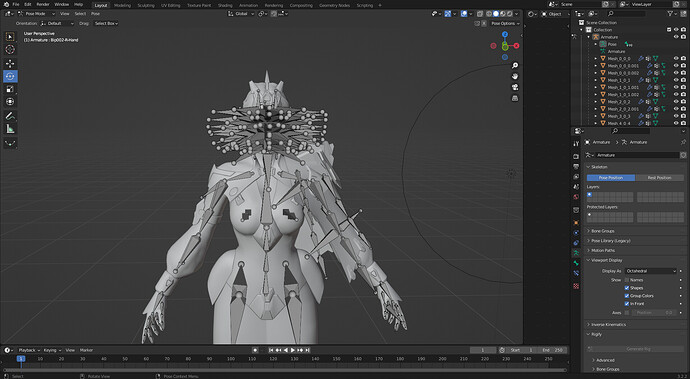
Task: Open the Render menu
Action: coord(43,4)
